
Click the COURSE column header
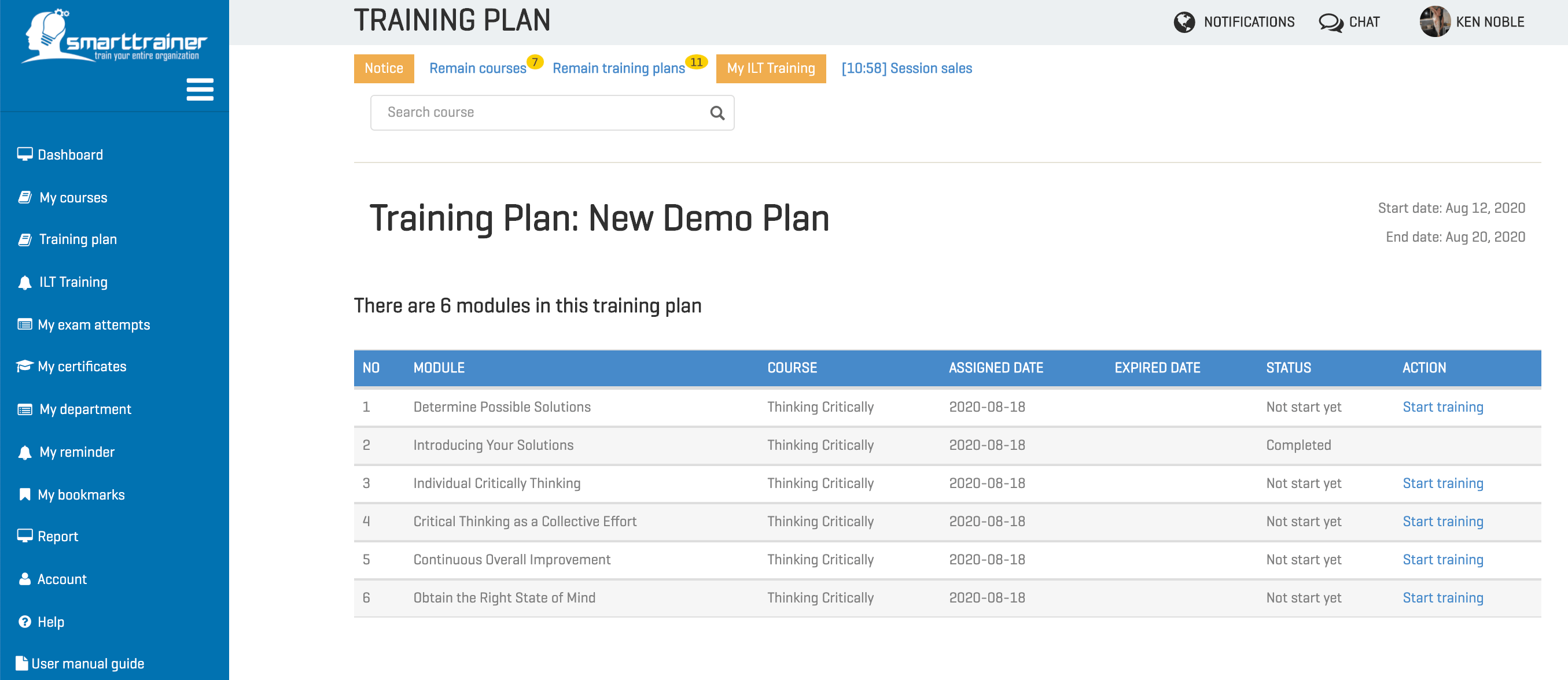792,367
